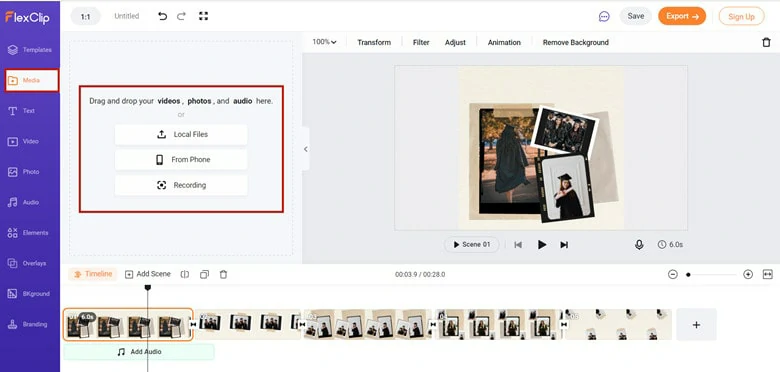This screenshot has height=372, width=780.
Task: Click the transition icon after scene 02
Action: pos(302,324)
